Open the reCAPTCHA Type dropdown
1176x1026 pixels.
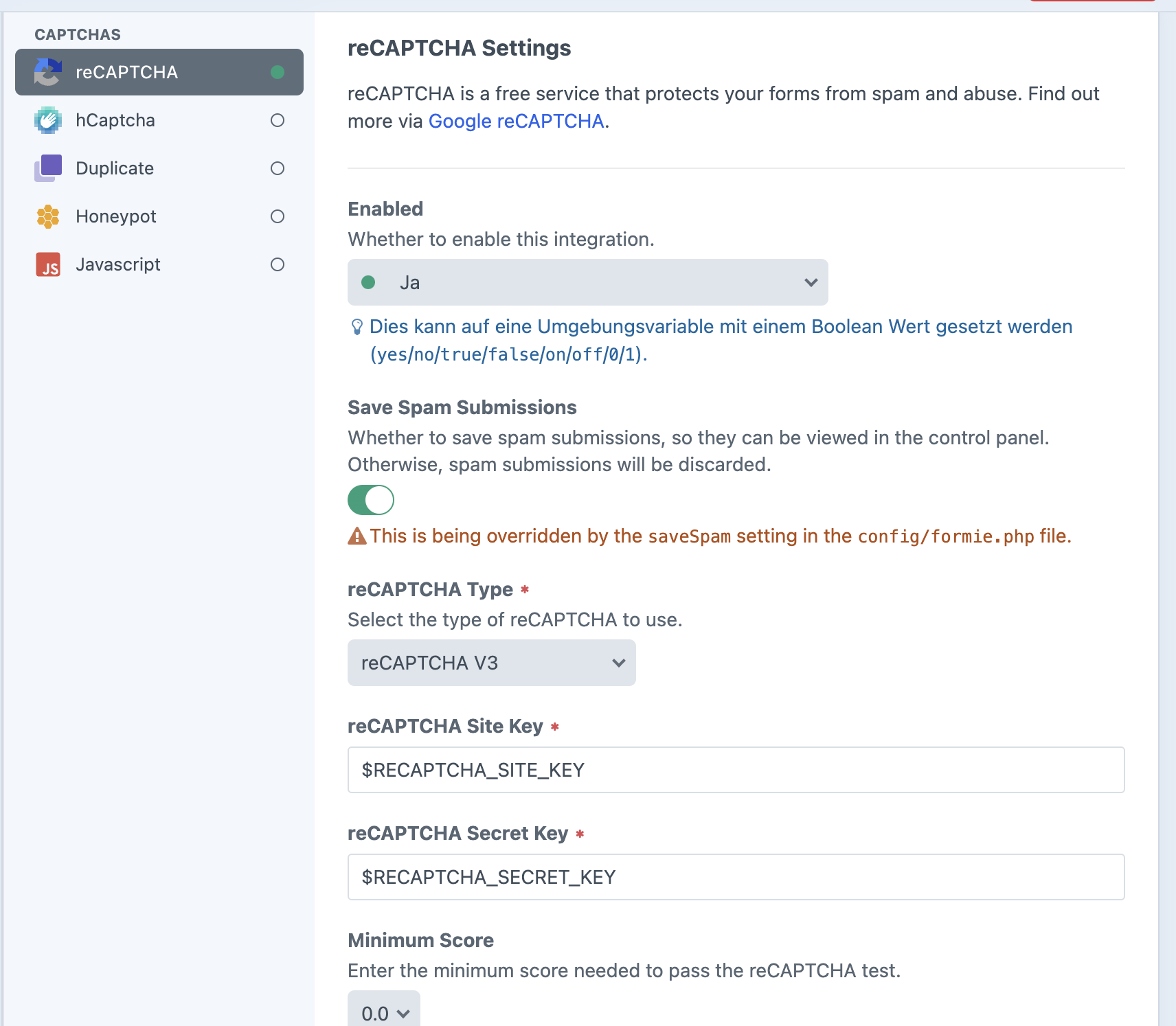point(491,663)
